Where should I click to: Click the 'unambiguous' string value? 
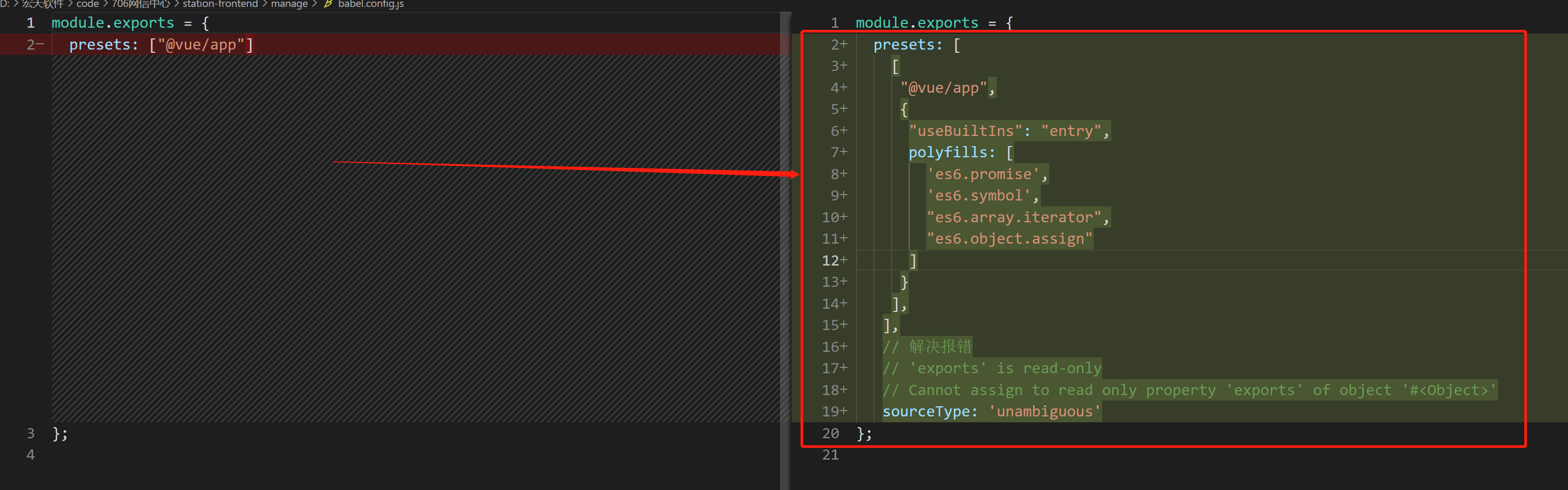(1045, 412)
